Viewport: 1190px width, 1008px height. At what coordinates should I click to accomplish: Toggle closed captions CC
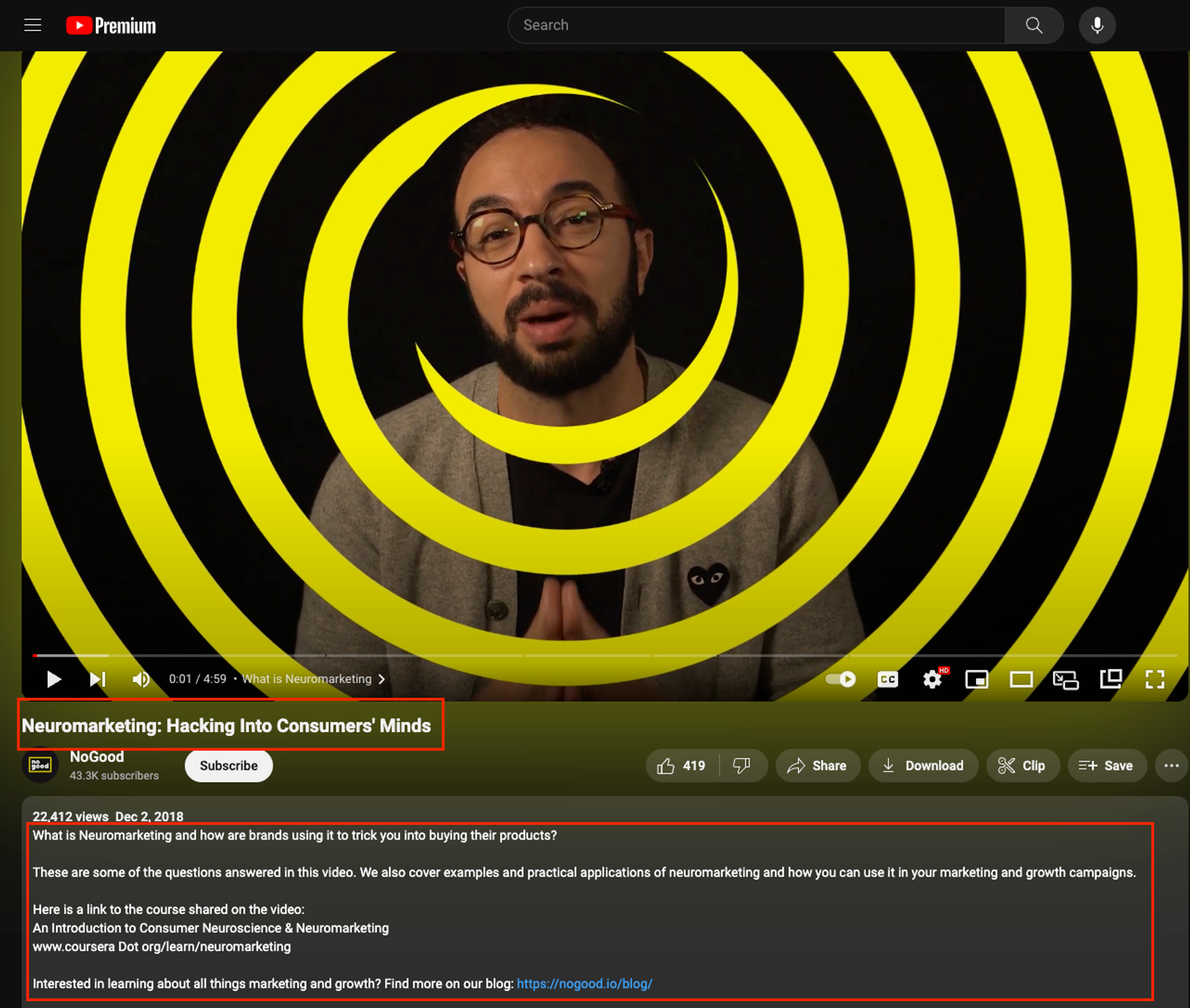pos(887,679)
